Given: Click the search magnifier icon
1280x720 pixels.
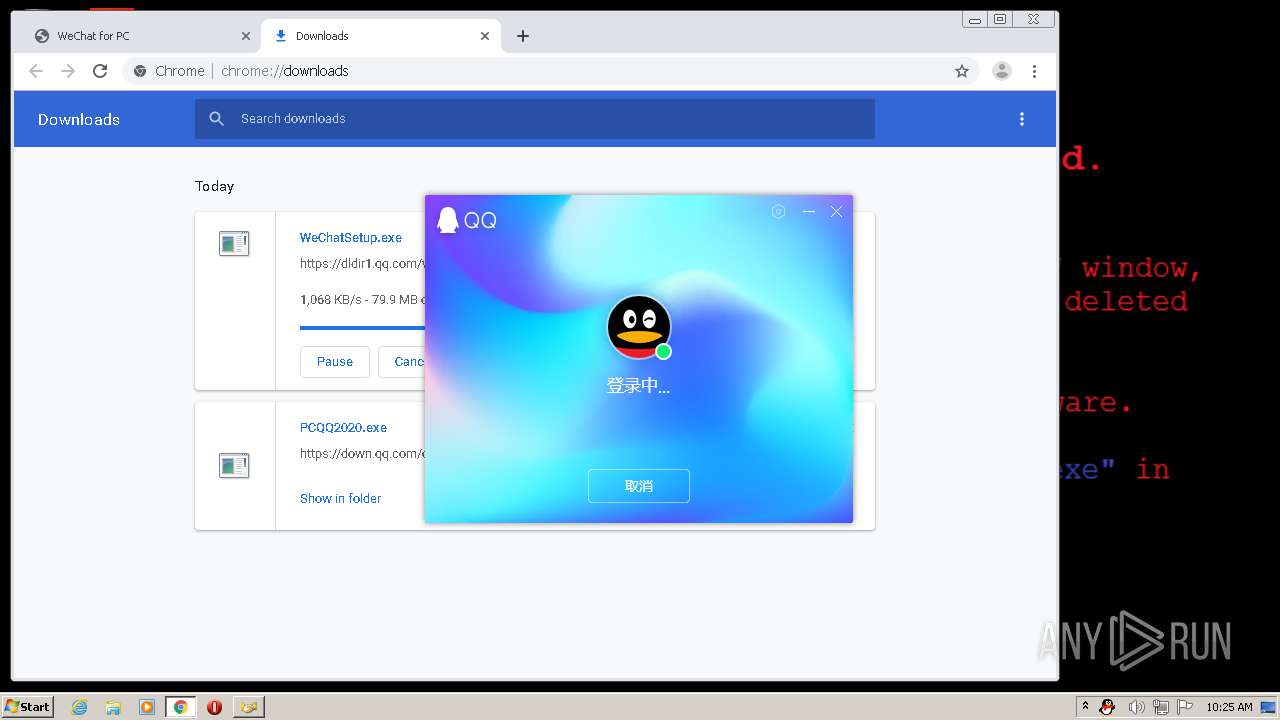Looking at the screenshot, I should pos(216,119).
